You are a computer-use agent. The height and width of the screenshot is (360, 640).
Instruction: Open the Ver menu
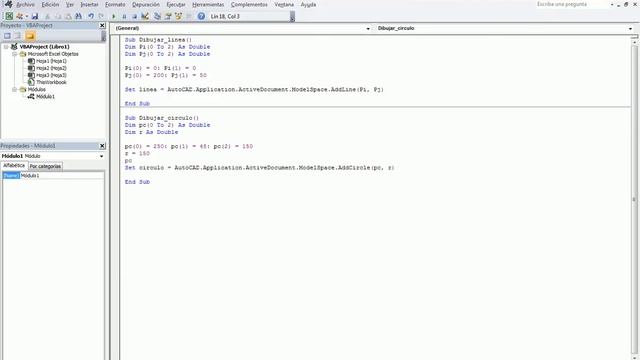tap(70, 4)
